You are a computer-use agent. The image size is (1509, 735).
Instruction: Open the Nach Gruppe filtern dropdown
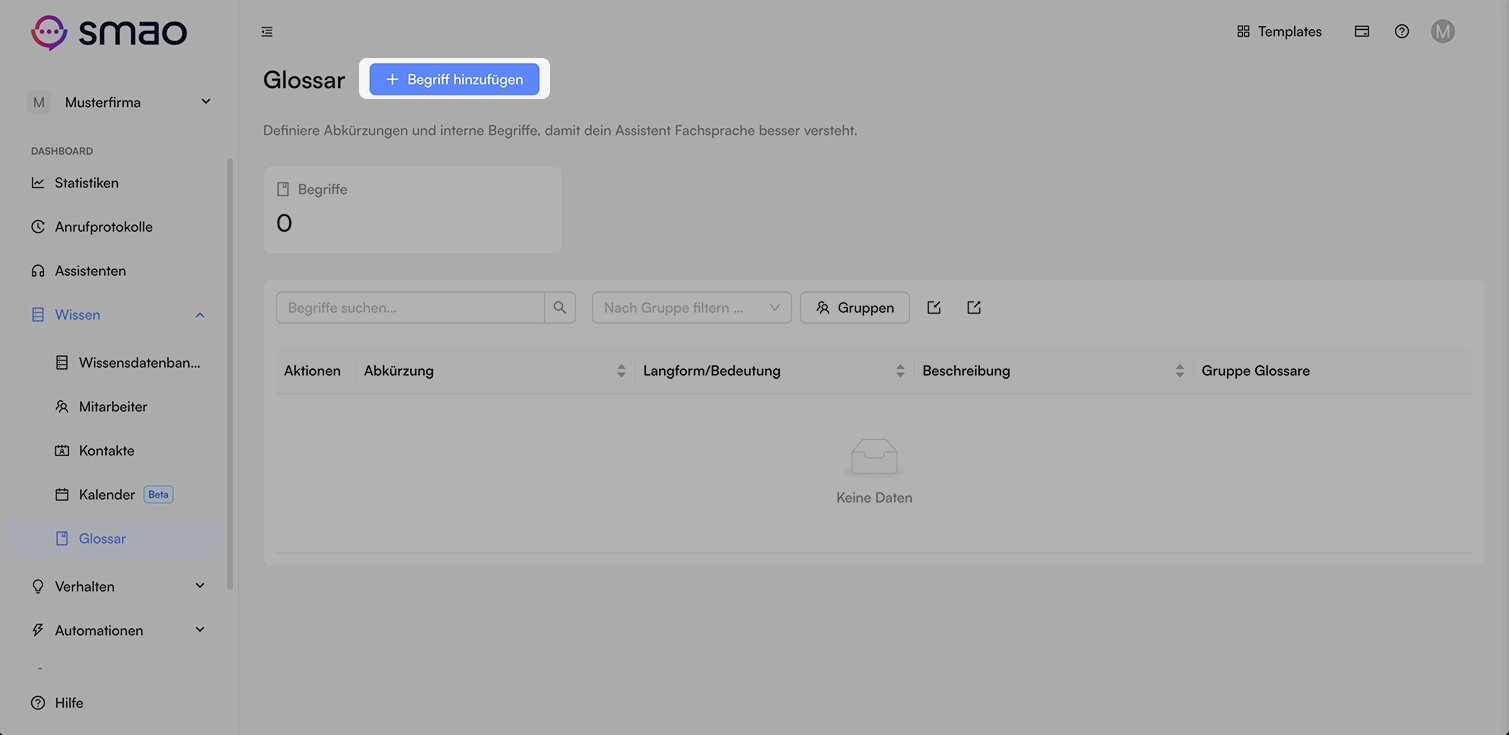[692, 308]
